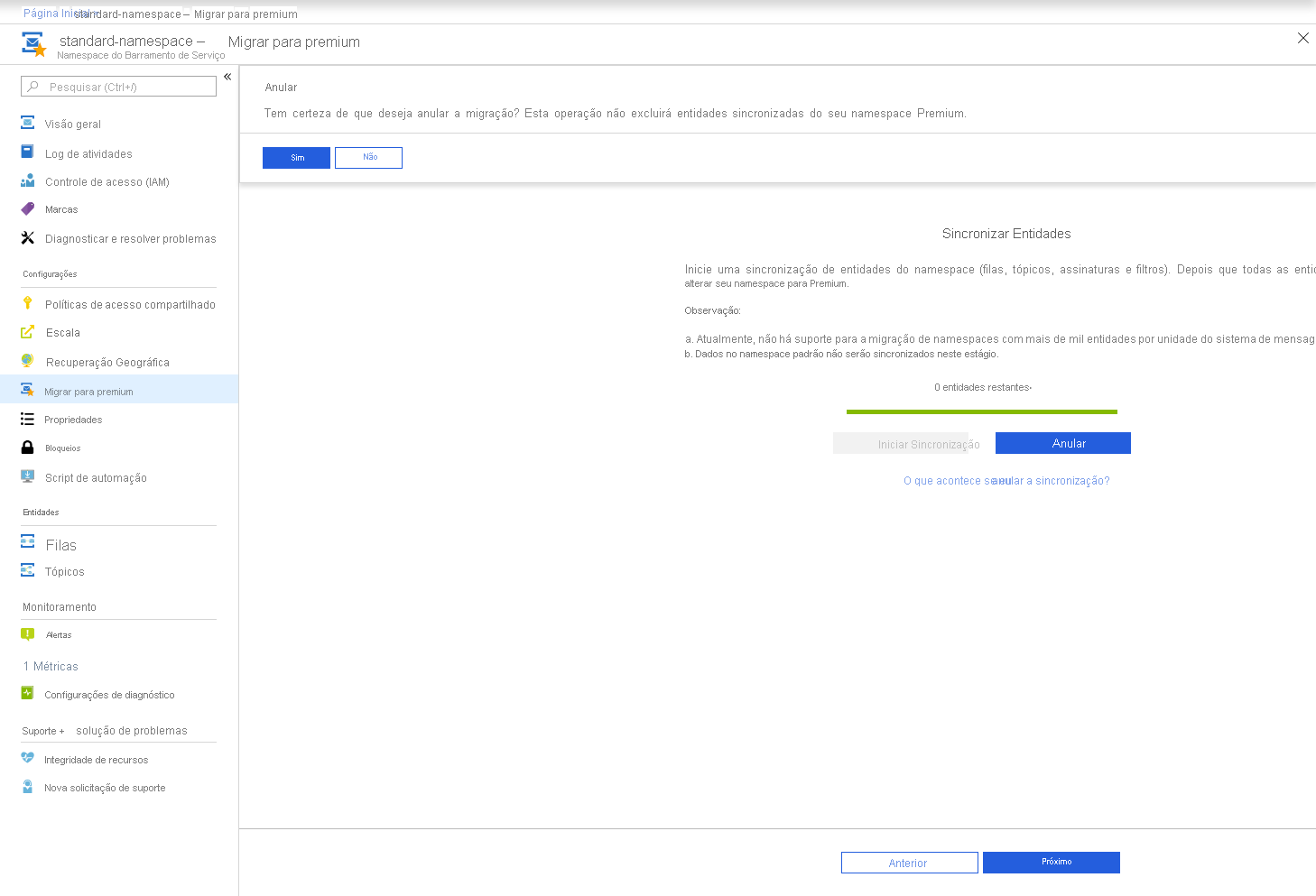
Task: Open Log de atividades
Action: click(88, 153)
